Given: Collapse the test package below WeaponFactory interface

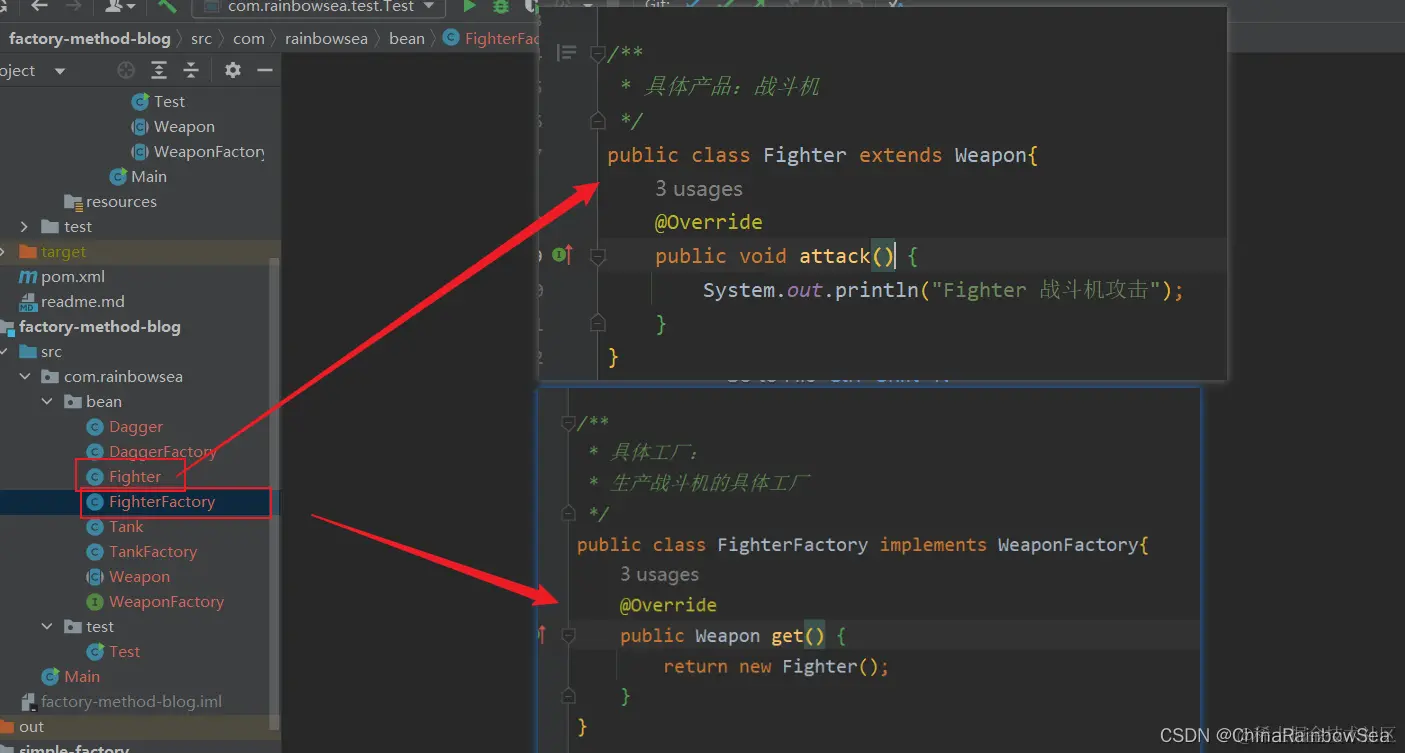Looking at the screenshot, I should pyautogui.click(x=47, y=627).
